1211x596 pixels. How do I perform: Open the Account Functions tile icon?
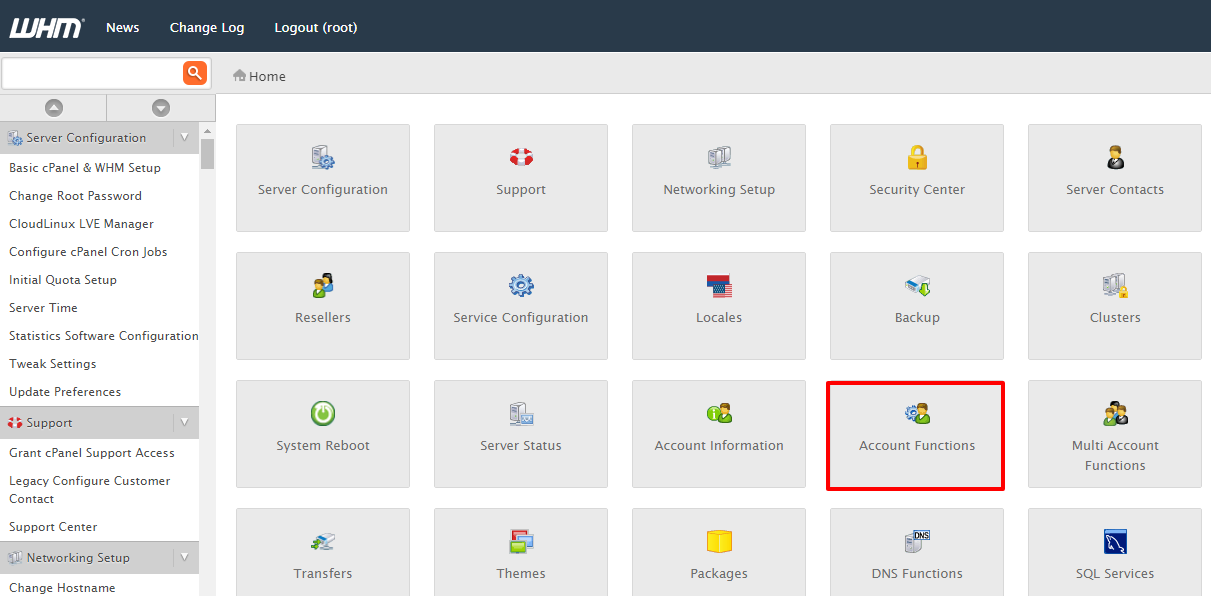pyautogui.click(x=917, y=413)
